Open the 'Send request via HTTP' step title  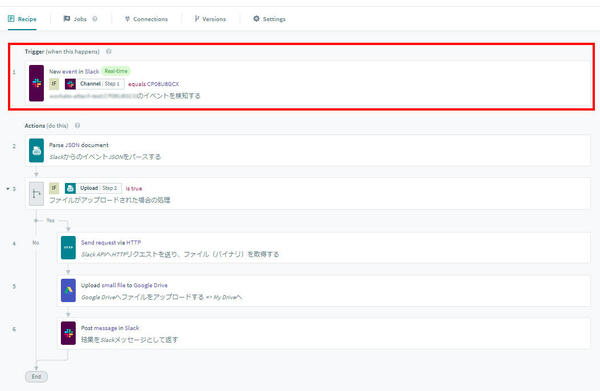(111, 243)
